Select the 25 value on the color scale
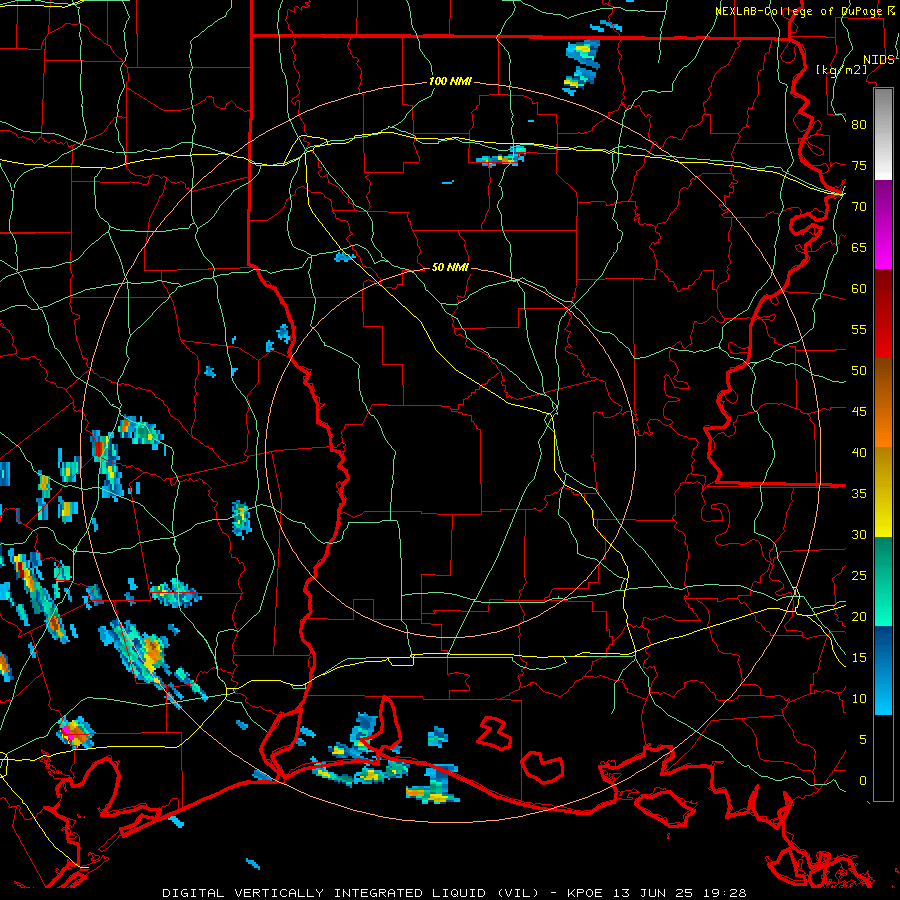 click(x=859, y=576)
